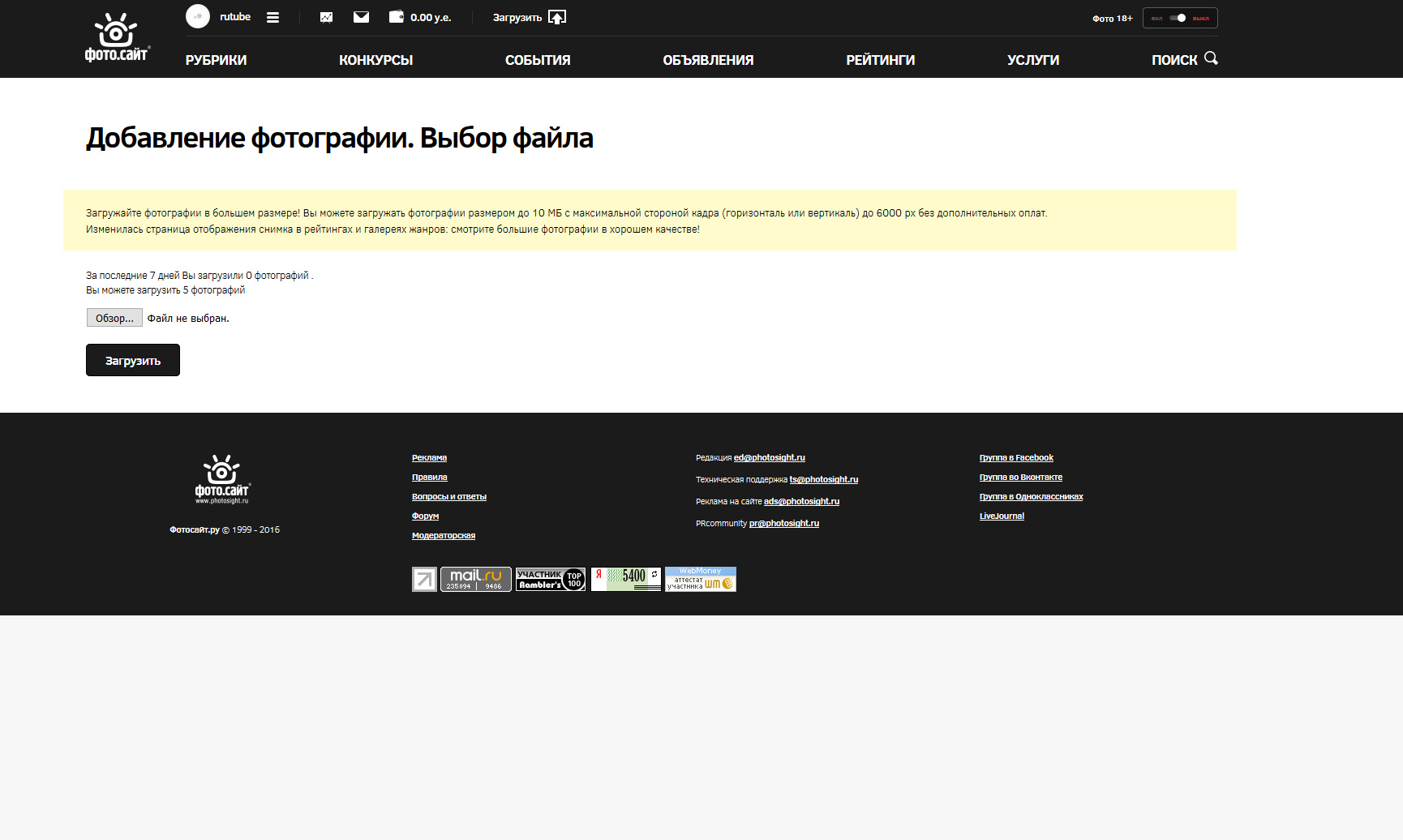Toggle the Фото 18+ switch

[x=1179, y=18]
